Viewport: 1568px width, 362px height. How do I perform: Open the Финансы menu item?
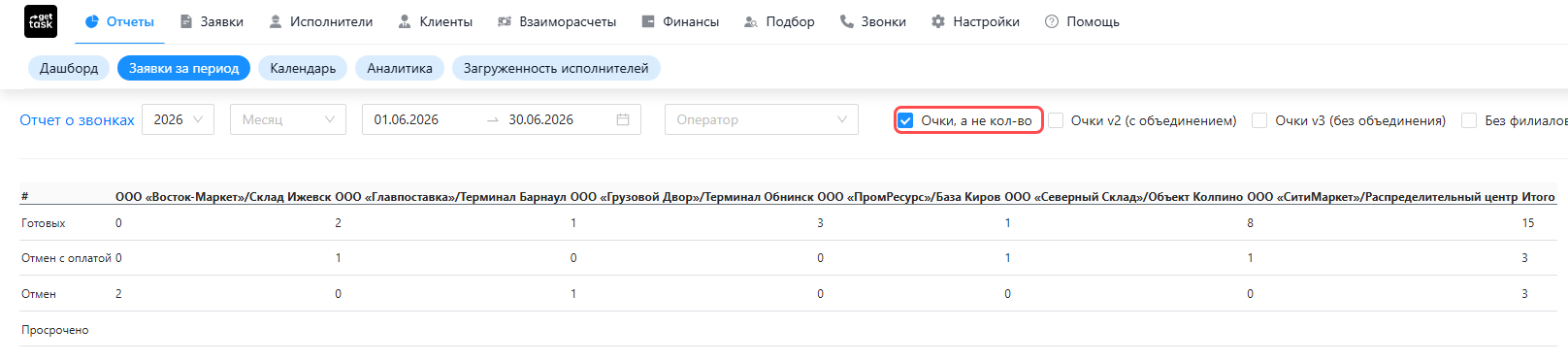click(680, 21)
